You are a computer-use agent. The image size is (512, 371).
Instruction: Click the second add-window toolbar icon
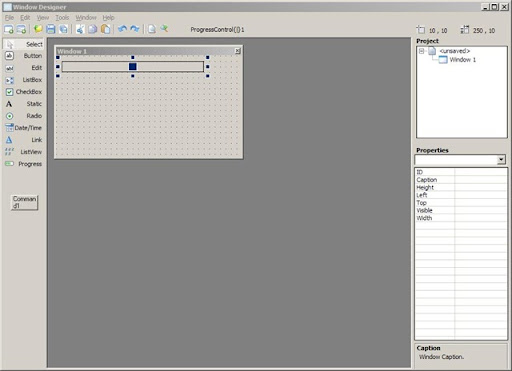21,29
